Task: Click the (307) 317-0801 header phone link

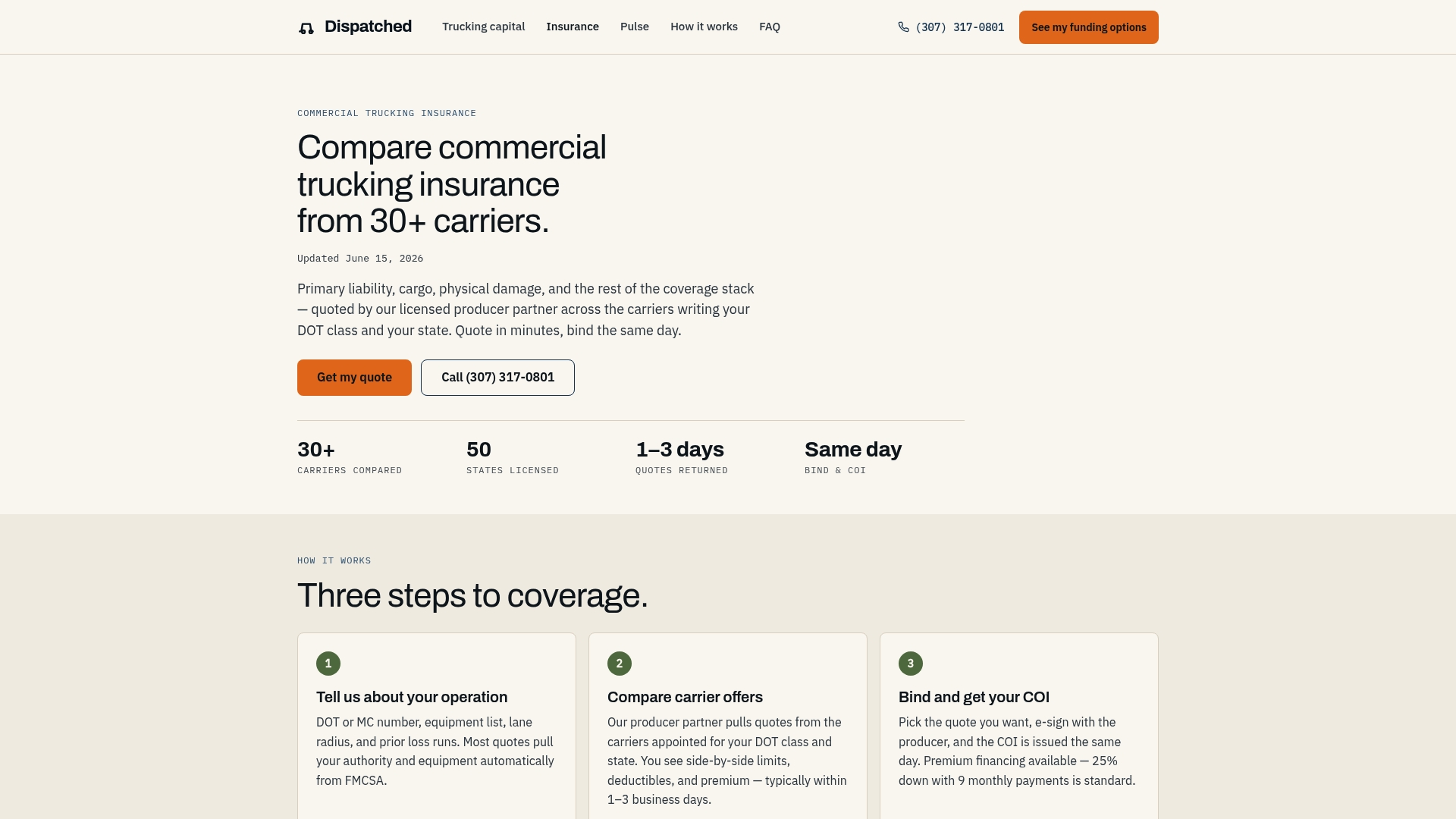Action: 960,27
